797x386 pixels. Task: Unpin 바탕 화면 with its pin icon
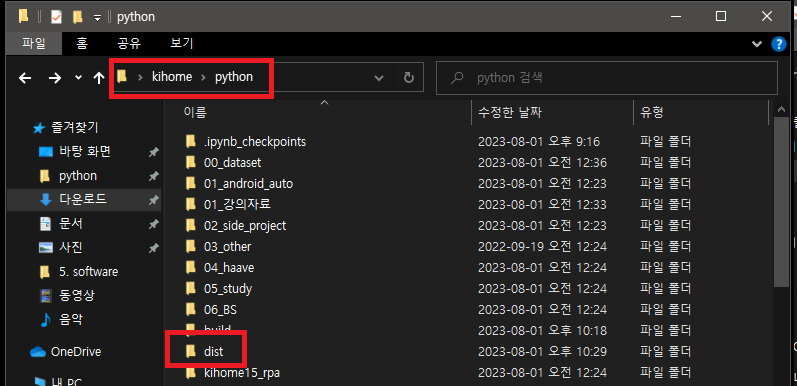click(x=153, y=152)
